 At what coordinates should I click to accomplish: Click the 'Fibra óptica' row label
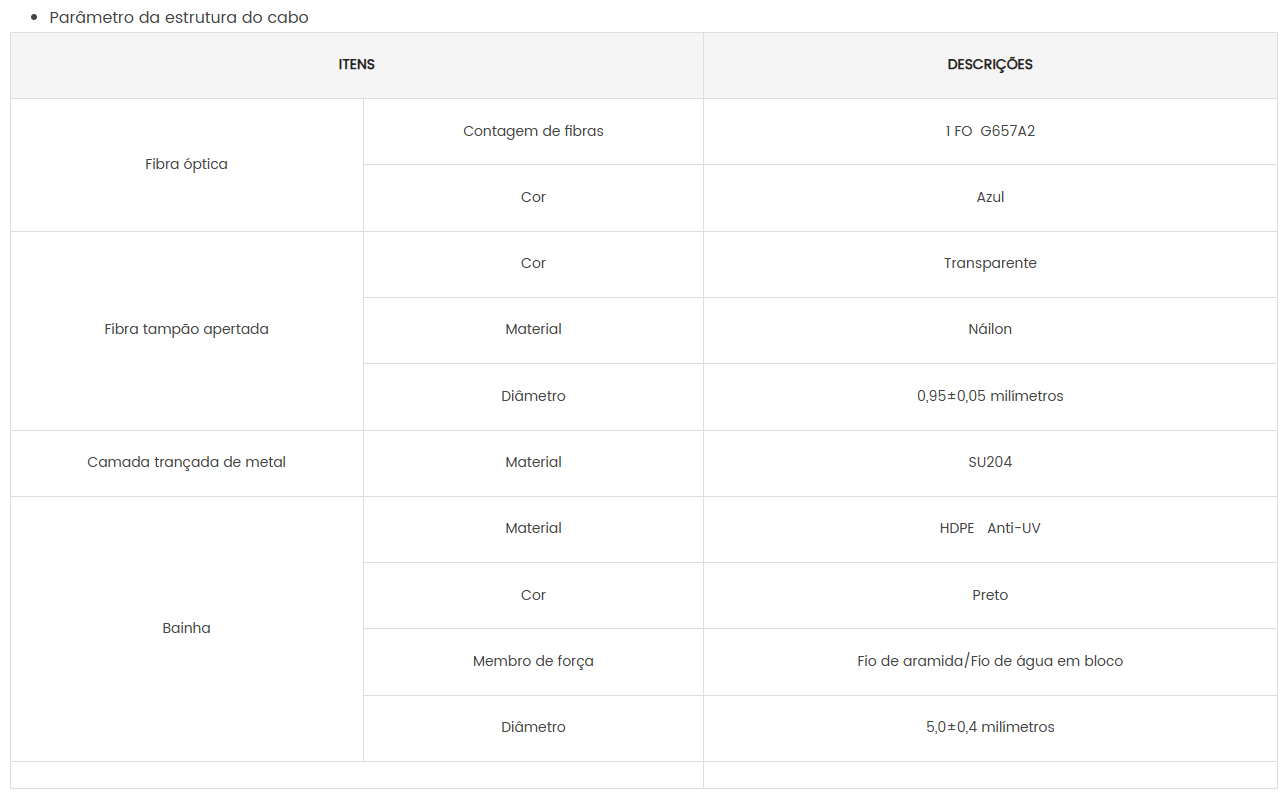coord(186,164)
